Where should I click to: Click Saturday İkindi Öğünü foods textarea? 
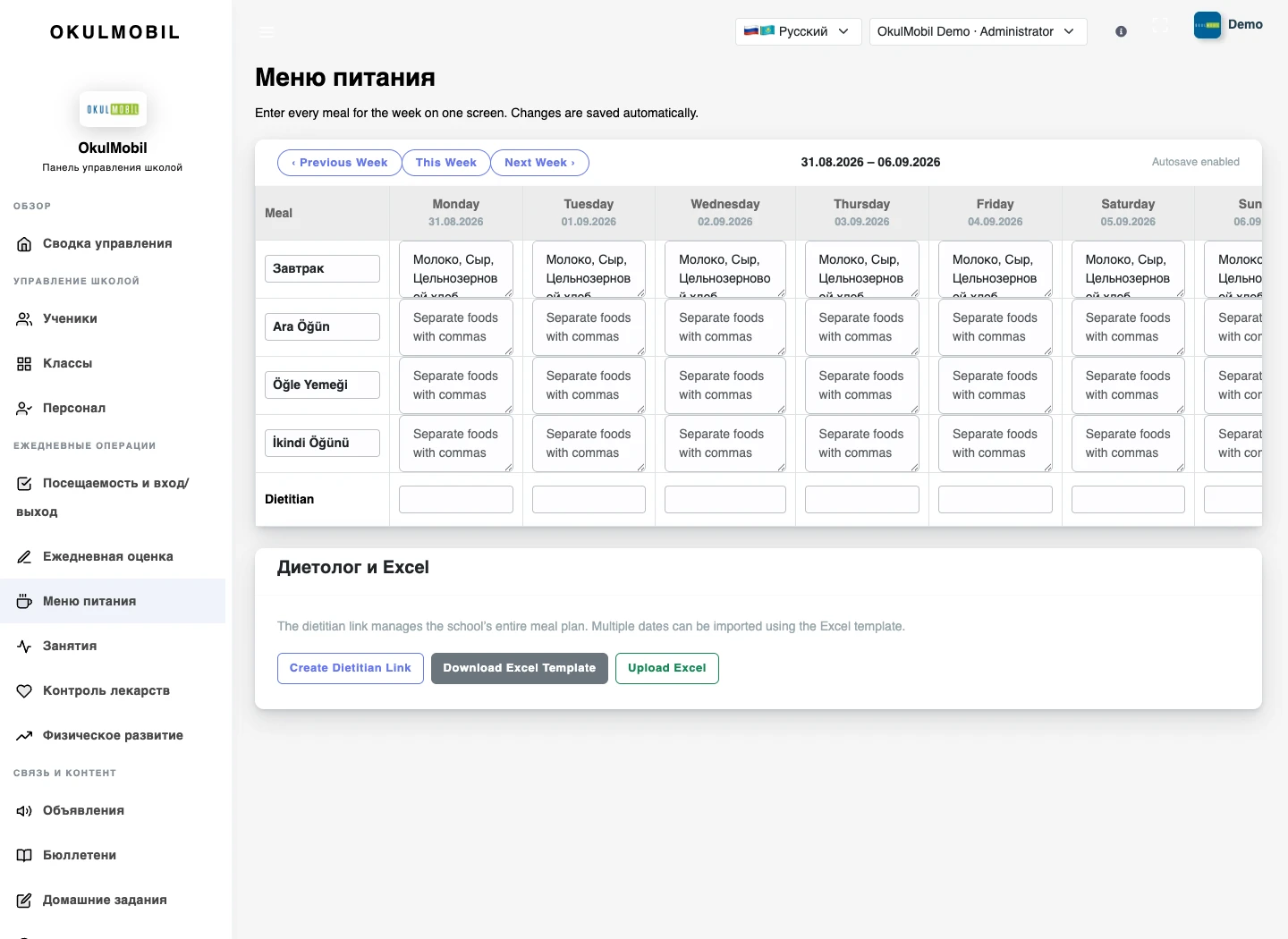point(1128,444)
